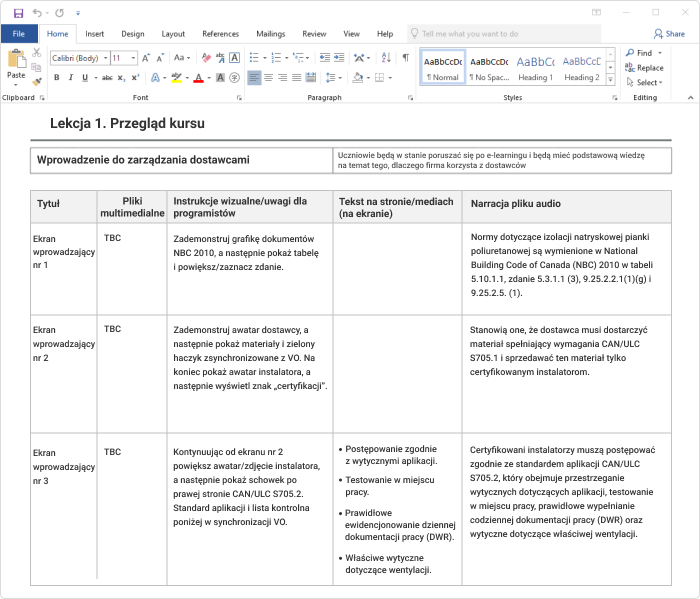Cut the selection with the scissors icon
The width and height of the screenshot is (700, 599).
coord(37,53)
